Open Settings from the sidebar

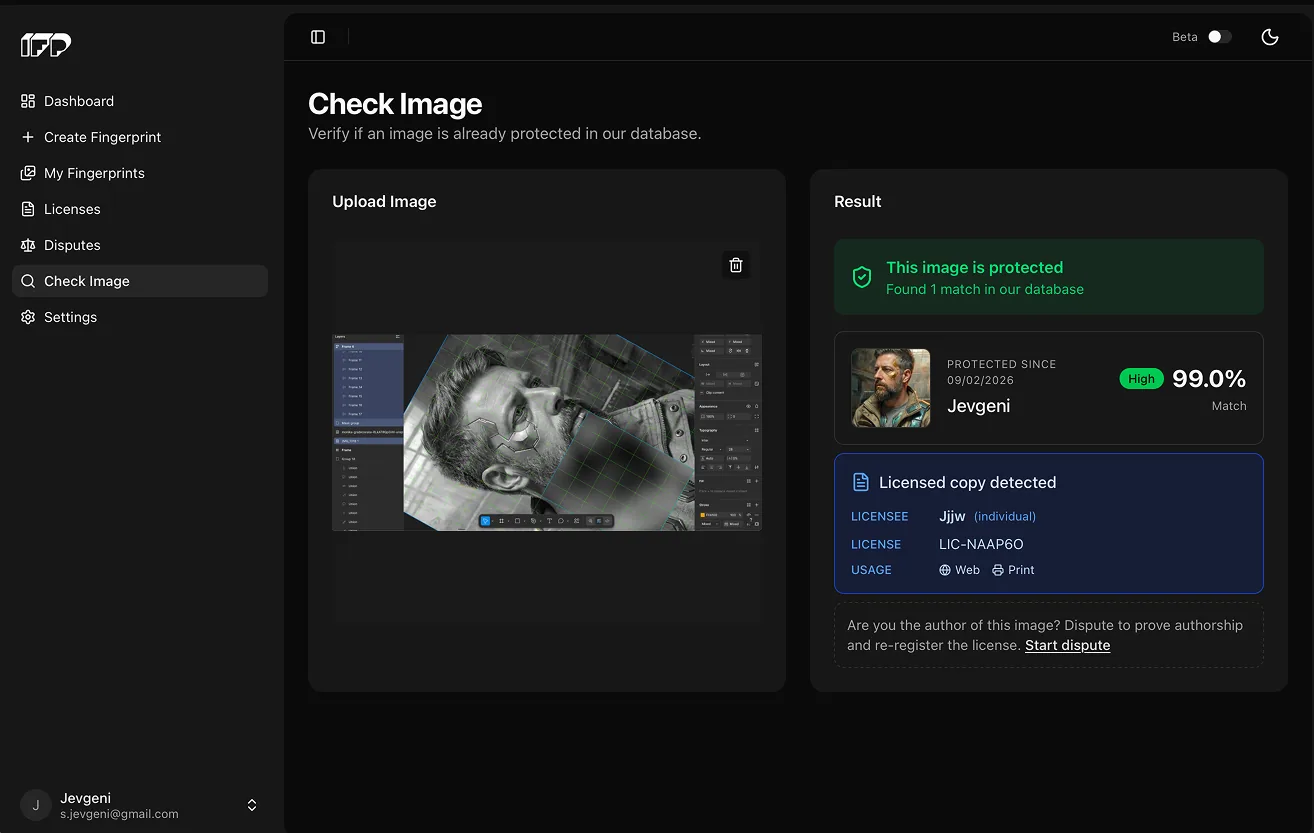(140, 317)
